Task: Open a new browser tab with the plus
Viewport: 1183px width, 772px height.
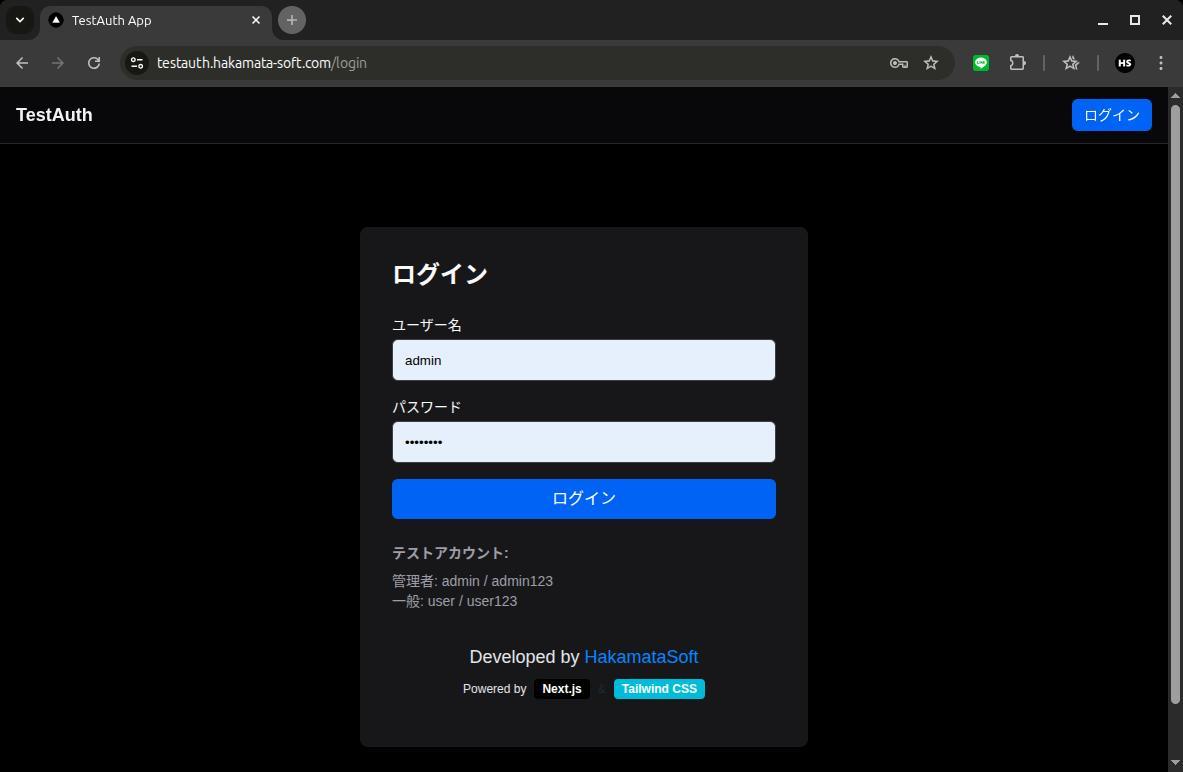Action: click(291, 20)
